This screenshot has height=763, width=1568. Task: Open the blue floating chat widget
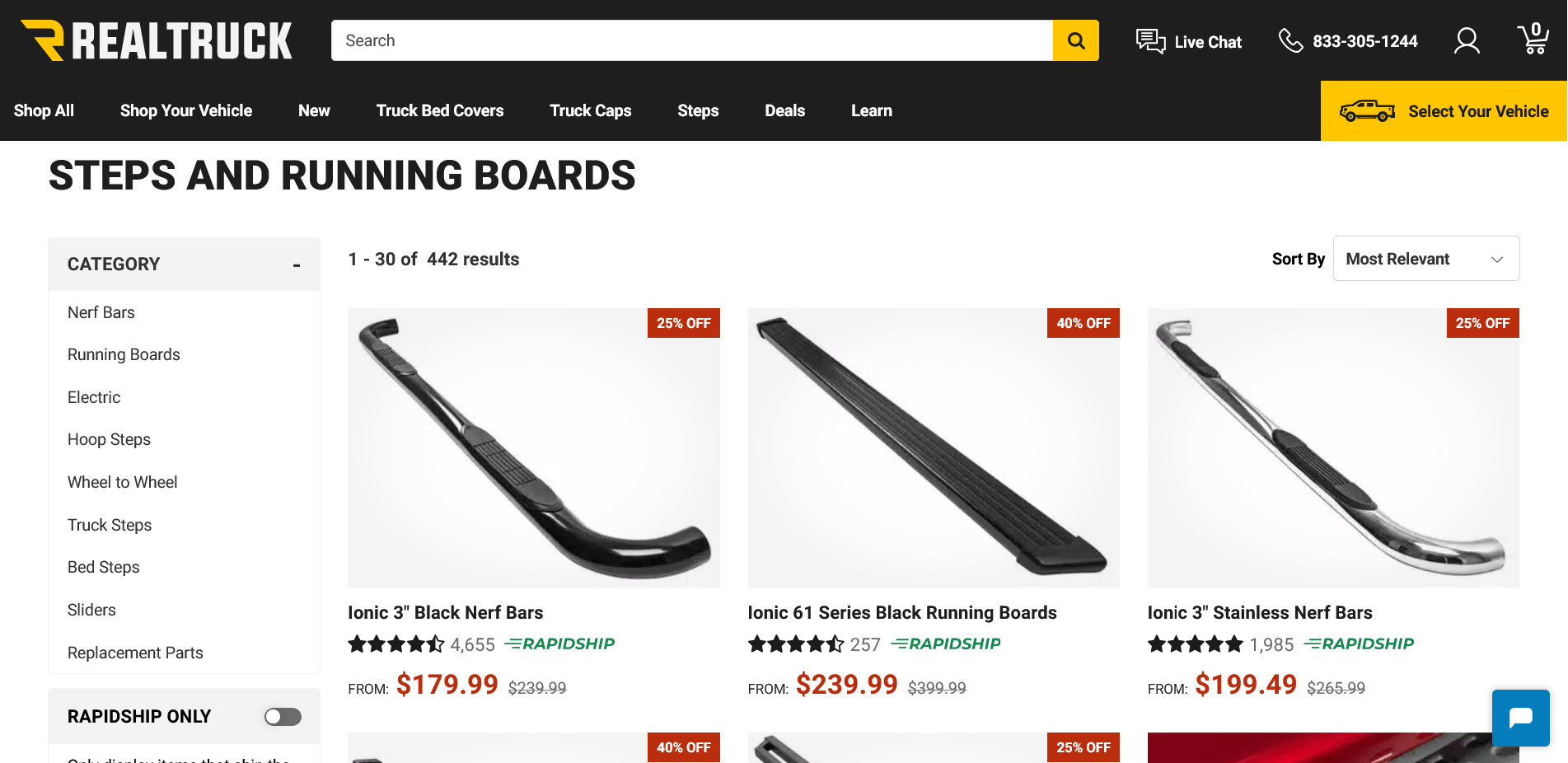pyautogui.click(x=1520, y=718)
